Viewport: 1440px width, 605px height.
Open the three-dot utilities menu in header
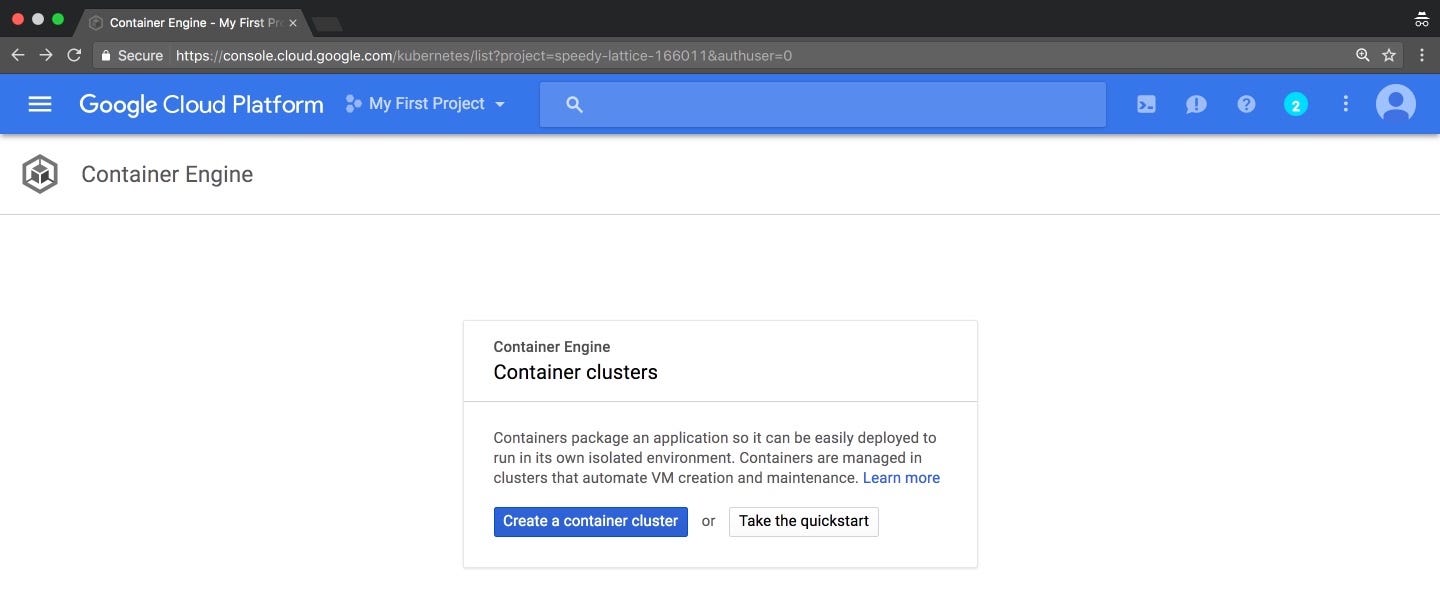click(x=1346, y=104)
